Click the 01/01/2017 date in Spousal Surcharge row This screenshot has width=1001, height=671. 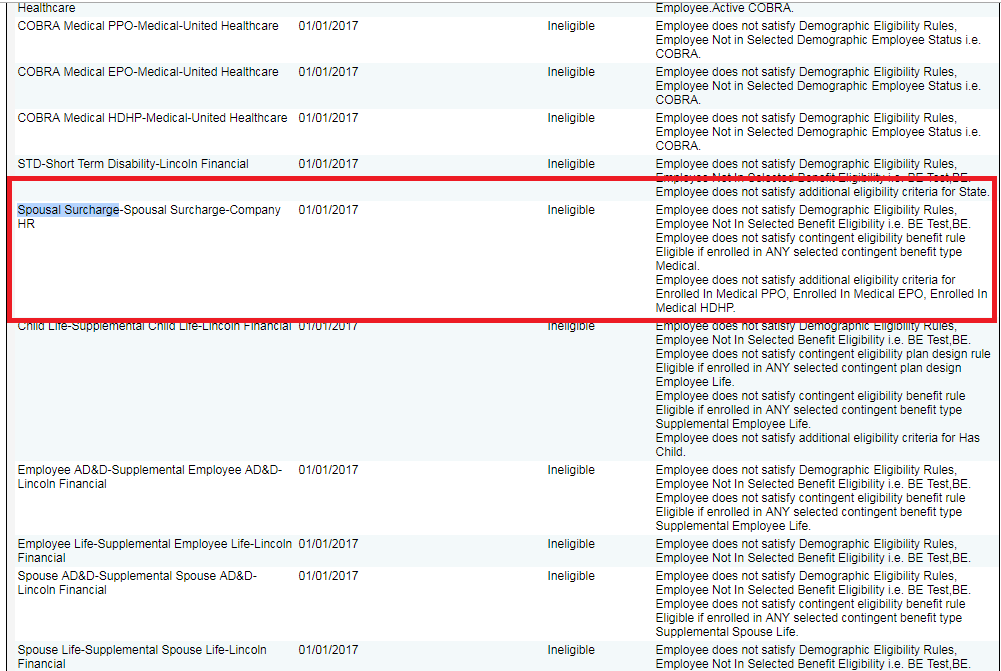[x=328, y=210]
